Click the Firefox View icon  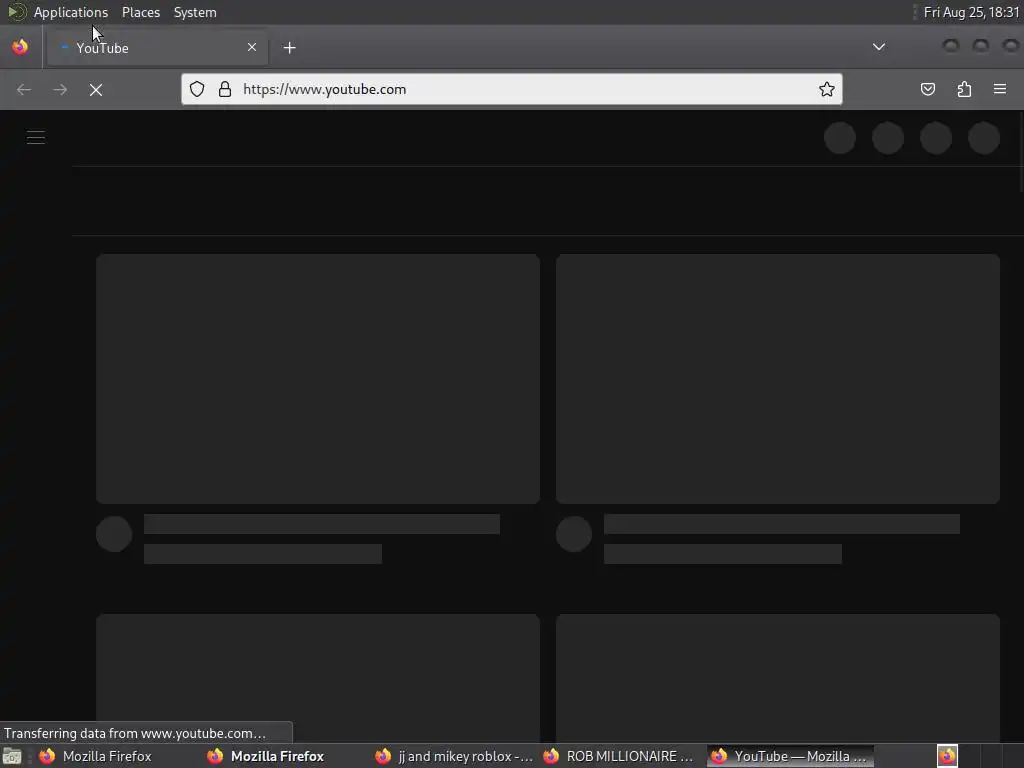point(20,47)
